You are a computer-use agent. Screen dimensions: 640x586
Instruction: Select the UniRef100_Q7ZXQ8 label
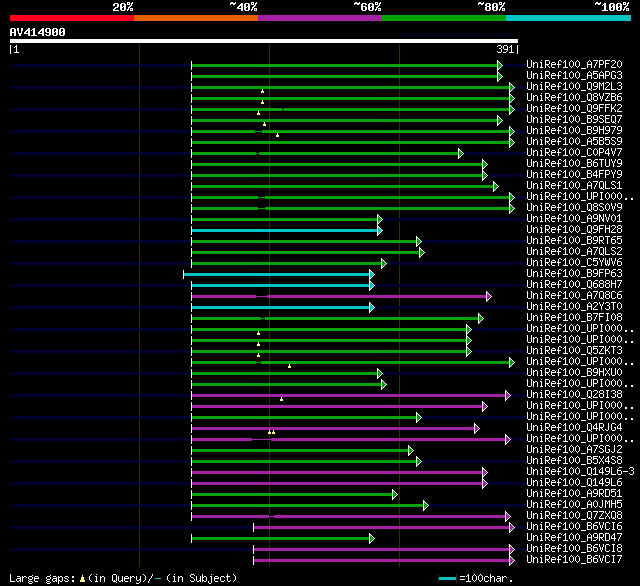click(x=574, y=516)
